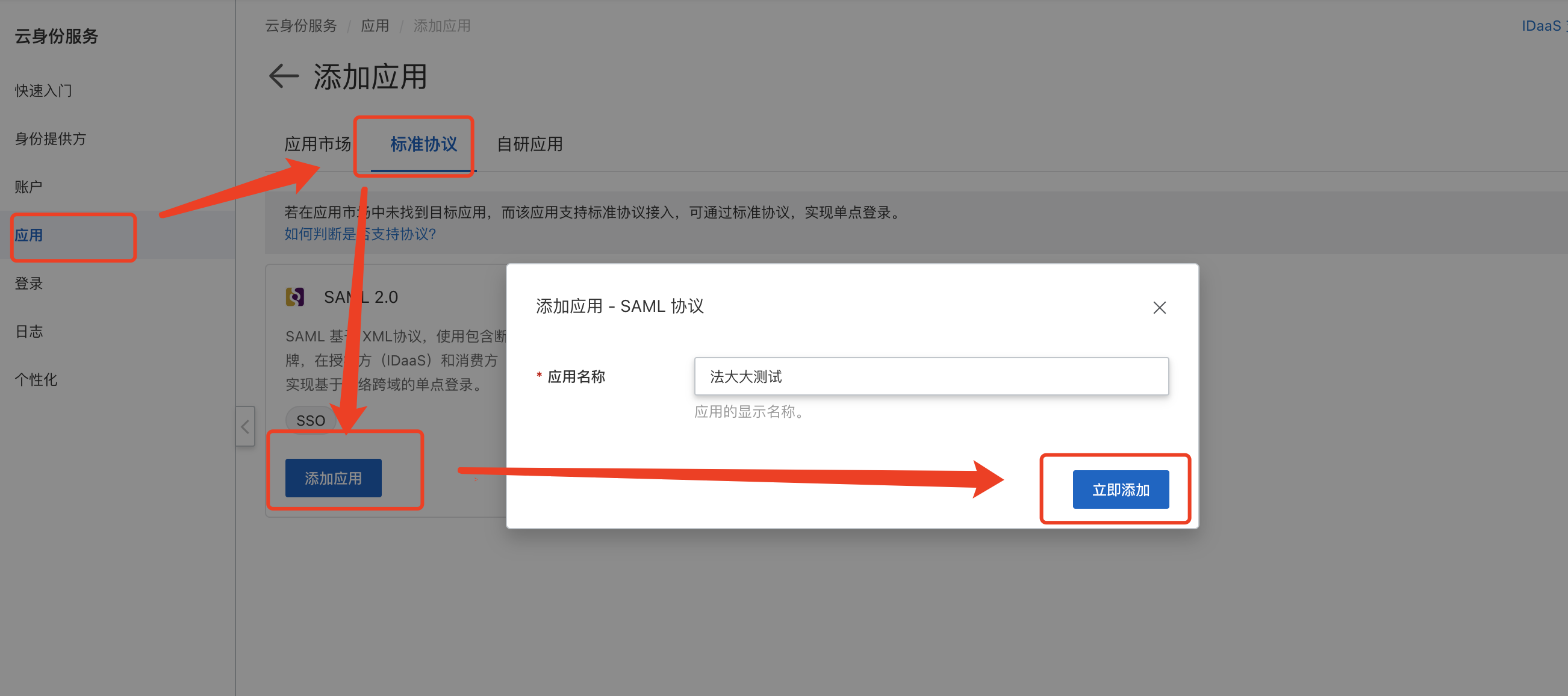Screen dimensions: 1568x696
Task: Click the 应用的显示名称。 hint text
Action: coord(751,411)
